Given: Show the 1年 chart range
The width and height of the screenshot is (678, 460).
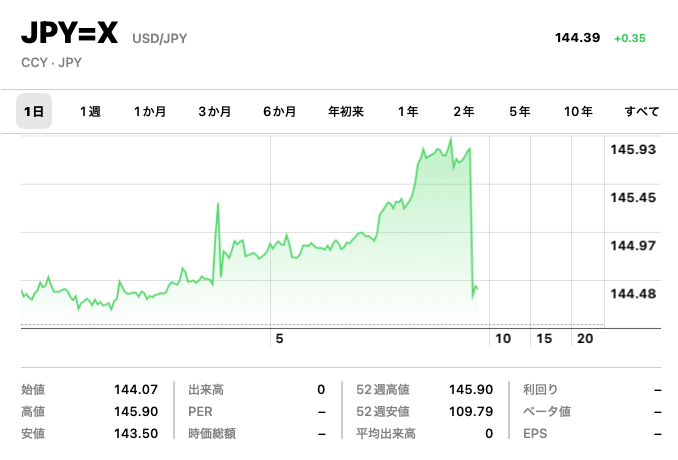Looking at the screenshot, I should pyautogui.click(x=407, y=112).
